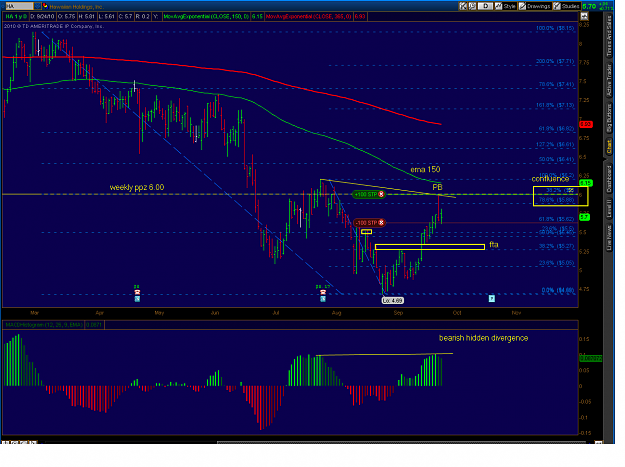Screen dimensions: 625x467
Task: Click the -100 STP order bubble
Action: 369,223
